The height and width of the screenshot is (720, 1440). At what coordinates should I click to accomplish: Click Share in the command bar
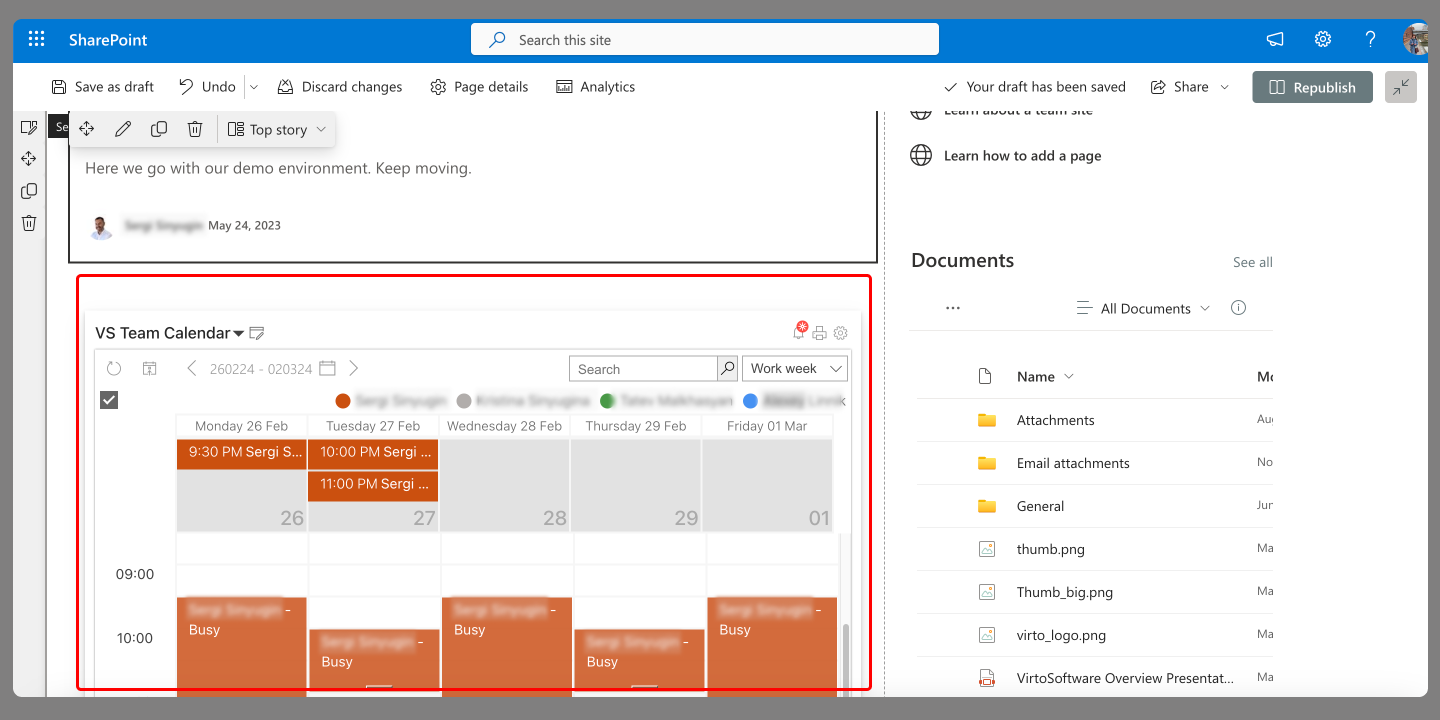[1180, 87]
